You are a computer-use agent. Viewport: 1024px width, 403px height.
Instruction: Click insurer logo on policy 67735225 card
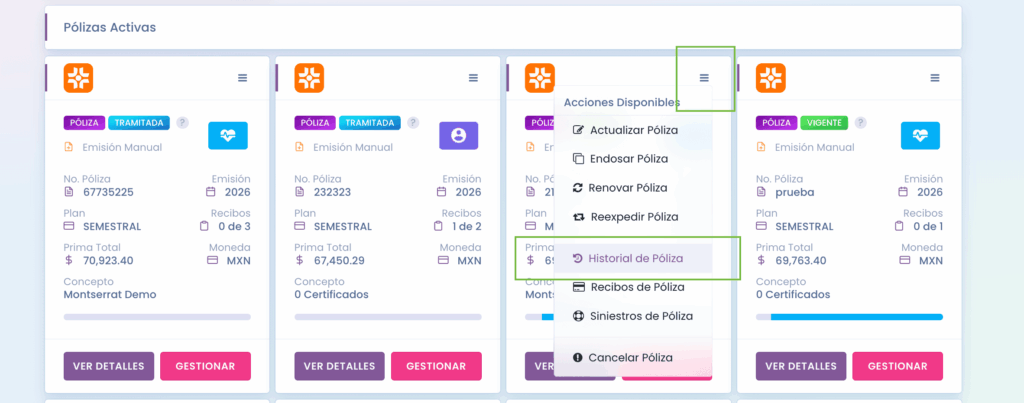point(78,78)
